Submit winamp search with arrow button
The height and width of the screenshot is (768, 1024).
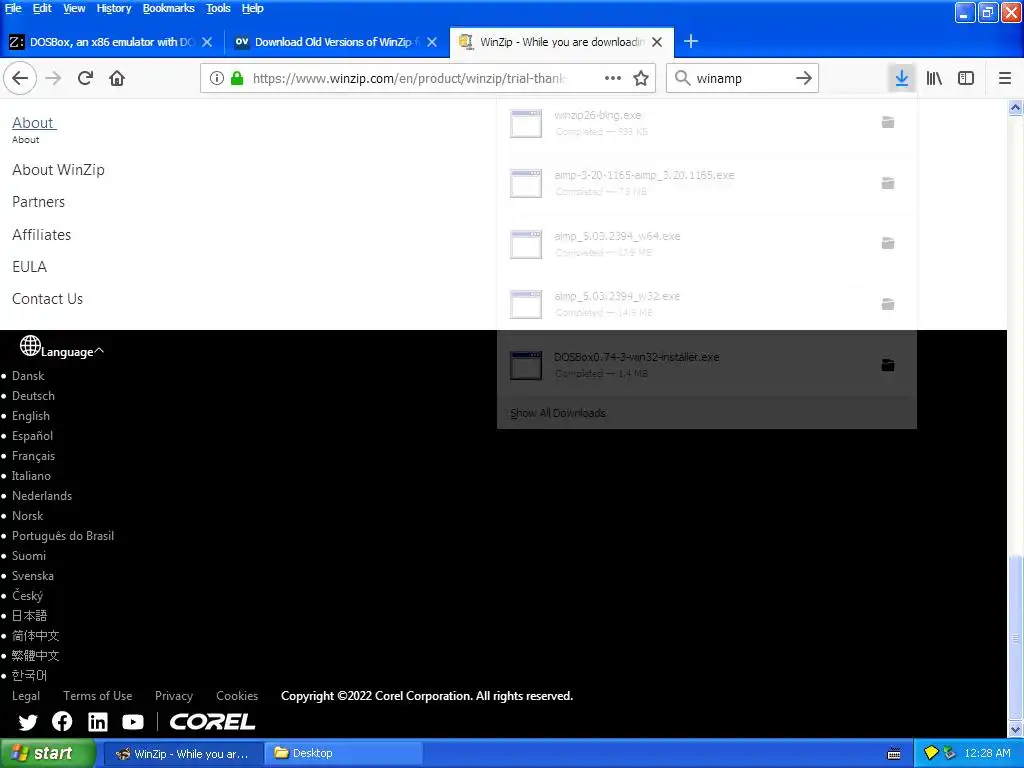[804, 78]
